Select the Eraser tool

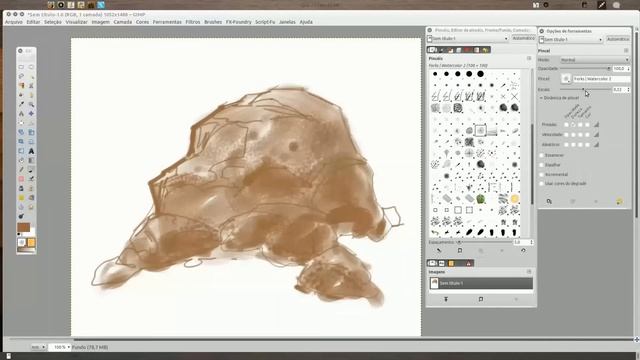click(x=21, y=179)
